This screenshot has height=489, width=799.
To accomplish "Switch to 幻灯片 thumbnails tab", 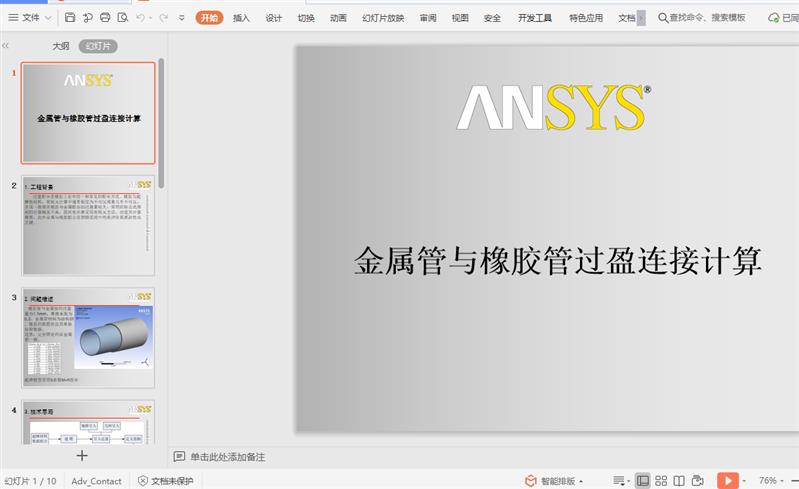I will pyautogui.click(x=98, y=46).
